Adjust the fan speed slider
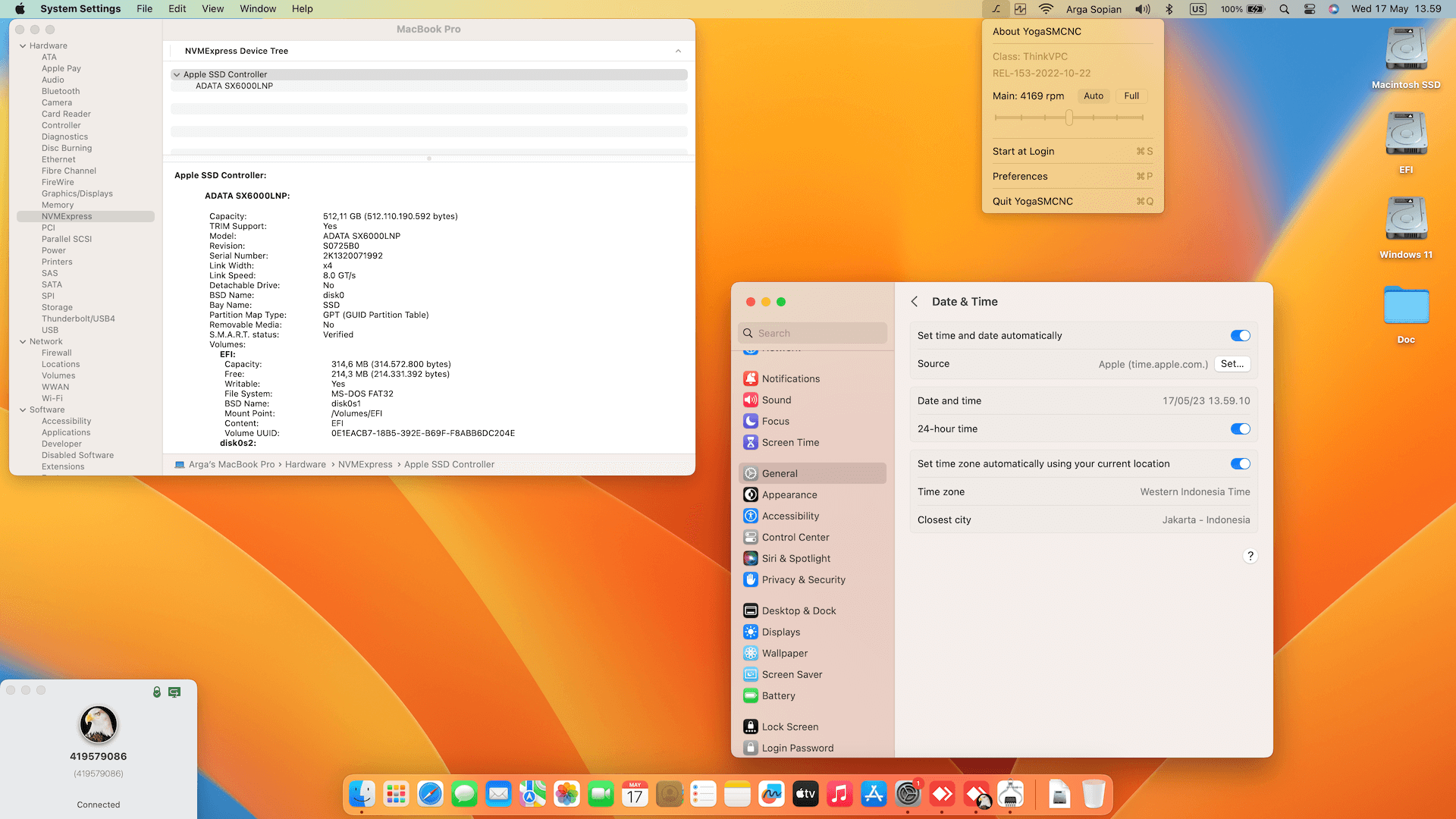1456x819 pixels. pyautogui.click(x=1068, y=118)
